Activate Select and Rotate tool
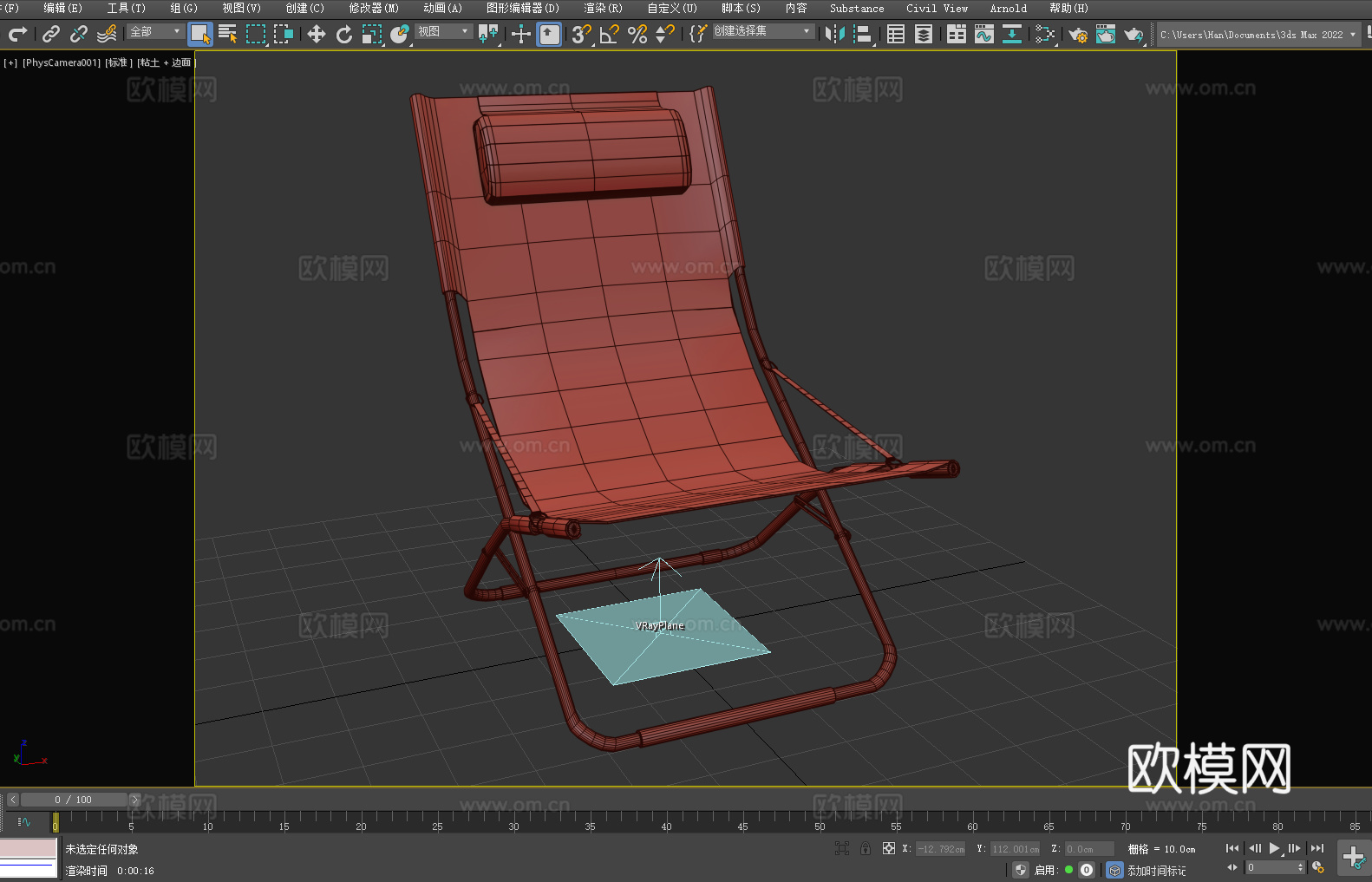1372x882 pixels. [344, 34]
